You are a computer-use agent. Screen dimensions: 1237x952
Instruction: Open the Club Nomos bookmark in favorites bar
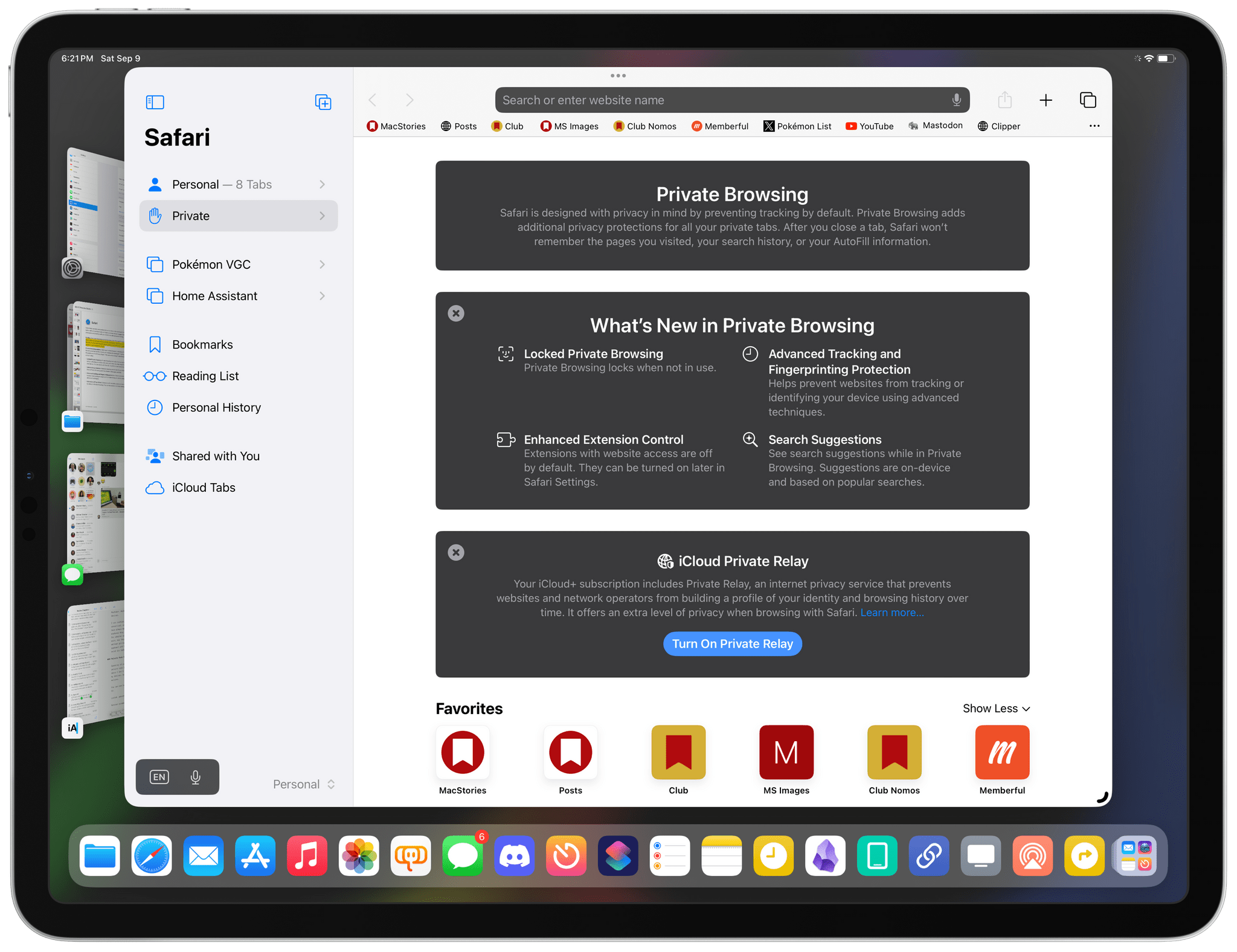(644, 126)
